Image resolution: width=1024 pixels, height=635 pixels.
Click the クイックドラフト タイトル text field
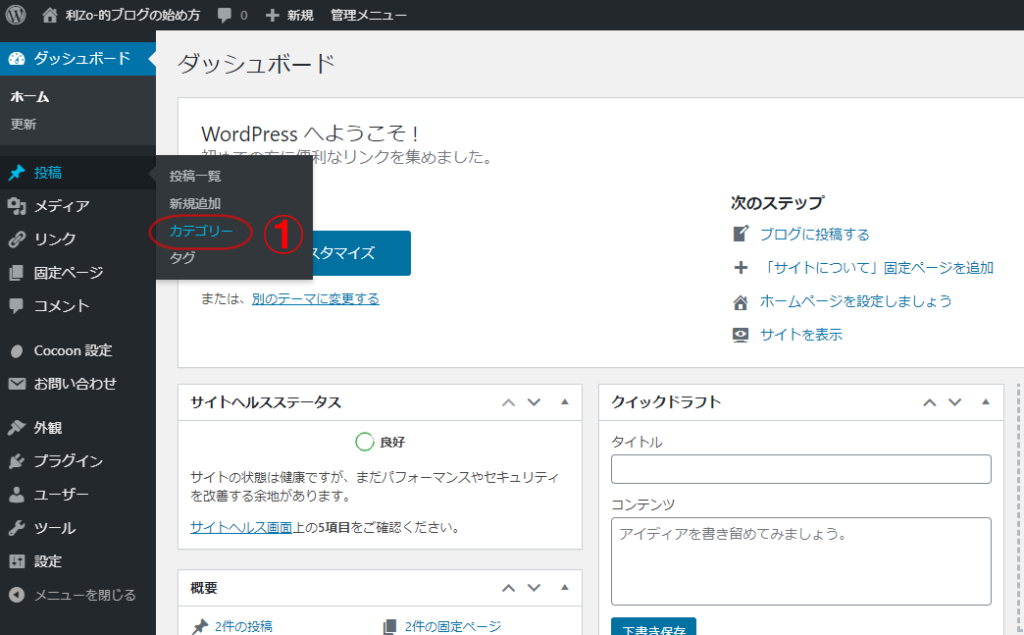pyautogui.click(x=800, y=469)
